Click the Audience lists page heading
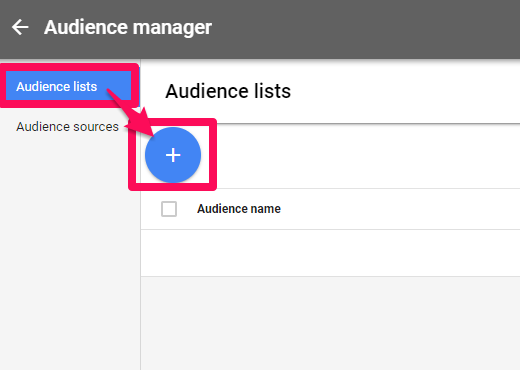 click(x=228, y=91)
